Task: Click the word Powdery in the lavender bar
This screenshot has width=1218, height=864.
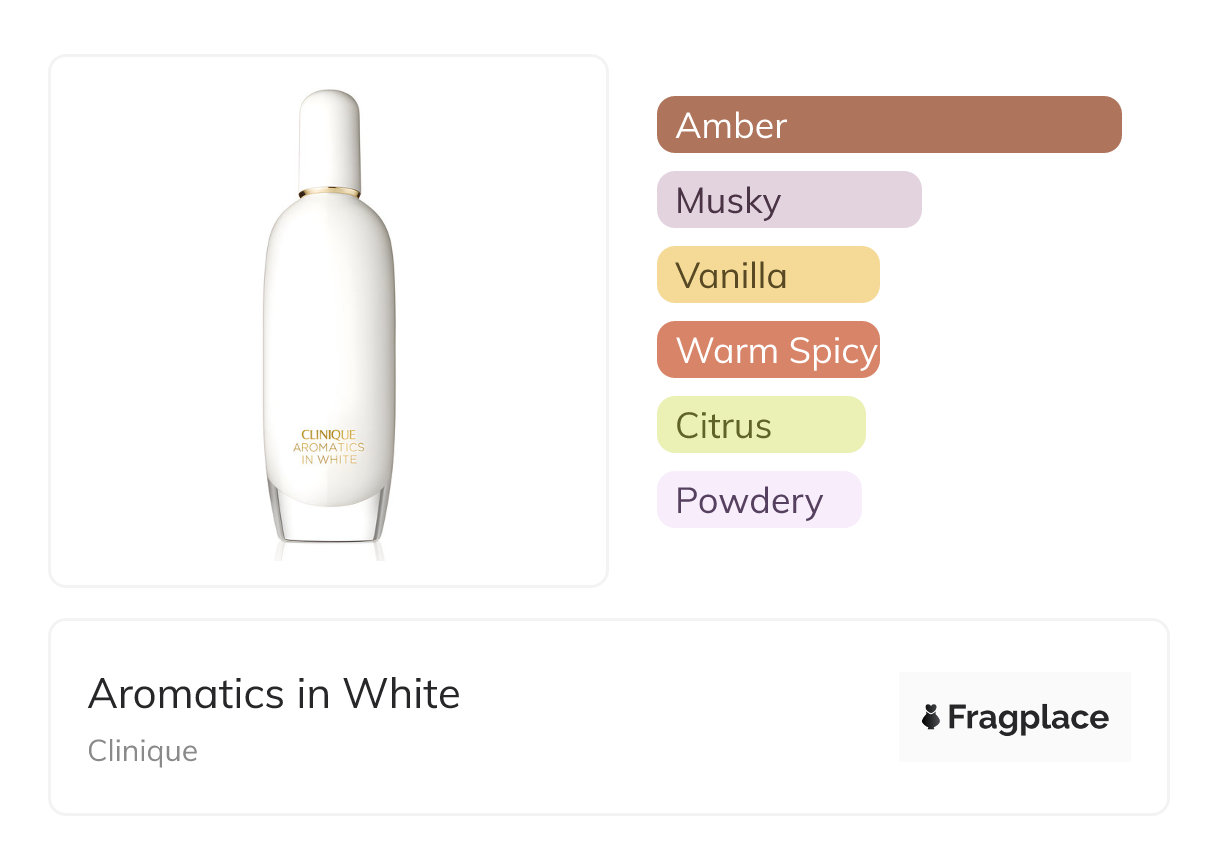Action: pyautogui.click(x=749, y=501)
